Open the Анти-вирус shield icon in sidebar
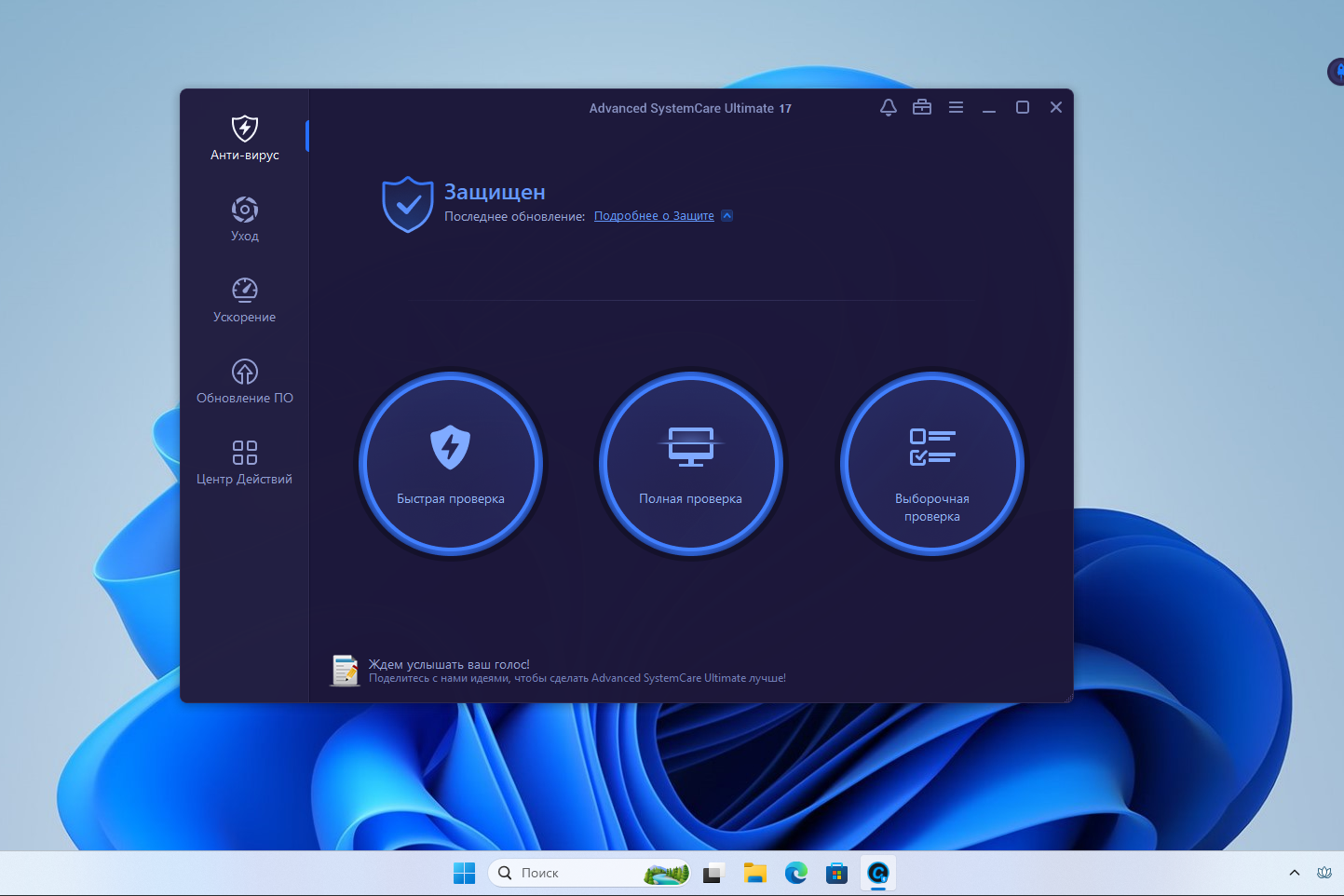The image size is (1344, 896). click(244, 129)
